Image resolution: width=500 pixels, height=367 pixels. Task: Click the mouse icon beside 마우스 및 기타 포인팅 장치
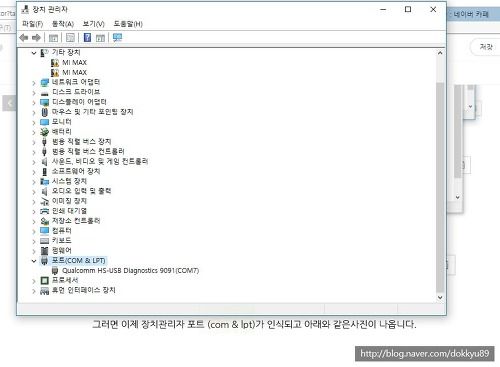[44, 112]
